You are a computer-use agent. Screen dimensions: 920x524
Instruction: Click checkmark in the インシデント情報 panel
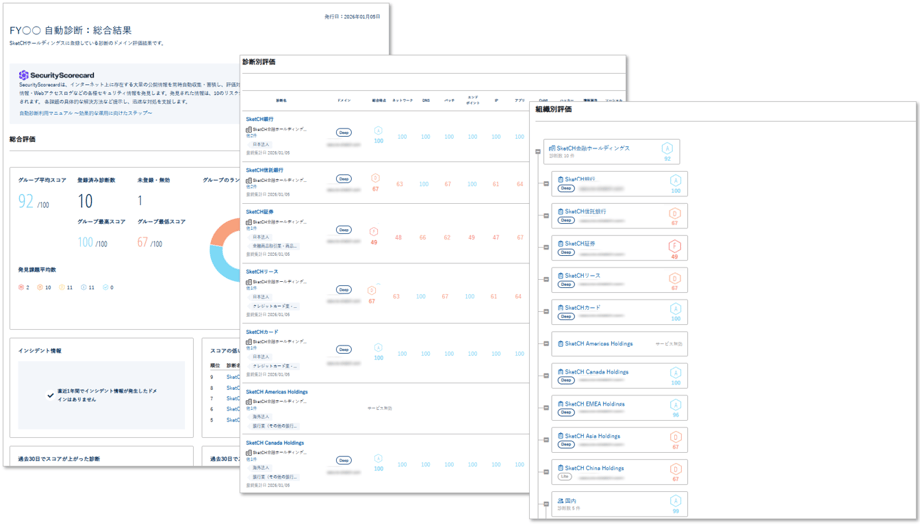[x=51, y=395]
